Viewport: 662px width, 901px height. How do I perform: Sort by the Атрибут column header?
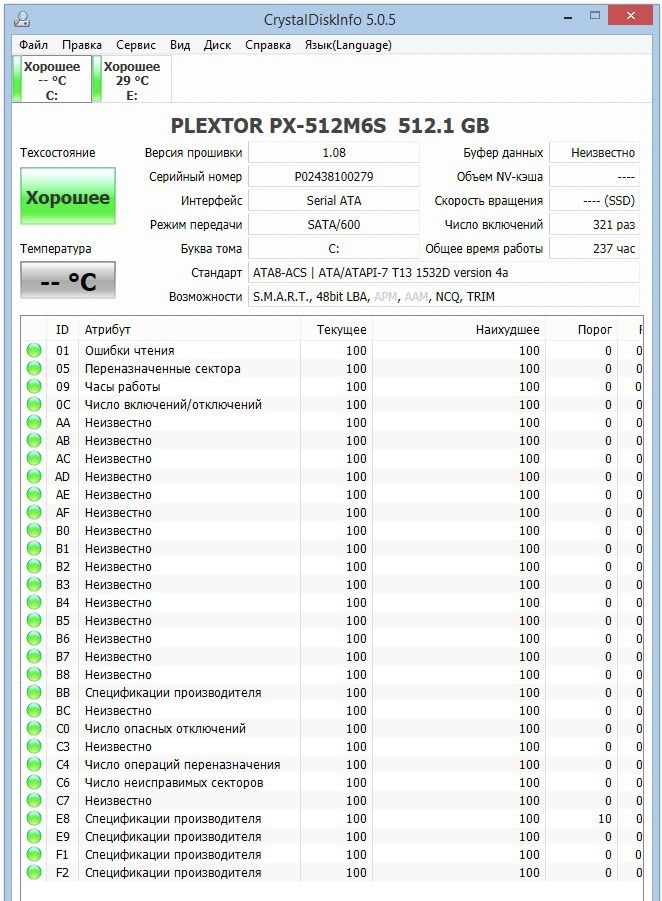pyautogui.click(x=189, y=330)
